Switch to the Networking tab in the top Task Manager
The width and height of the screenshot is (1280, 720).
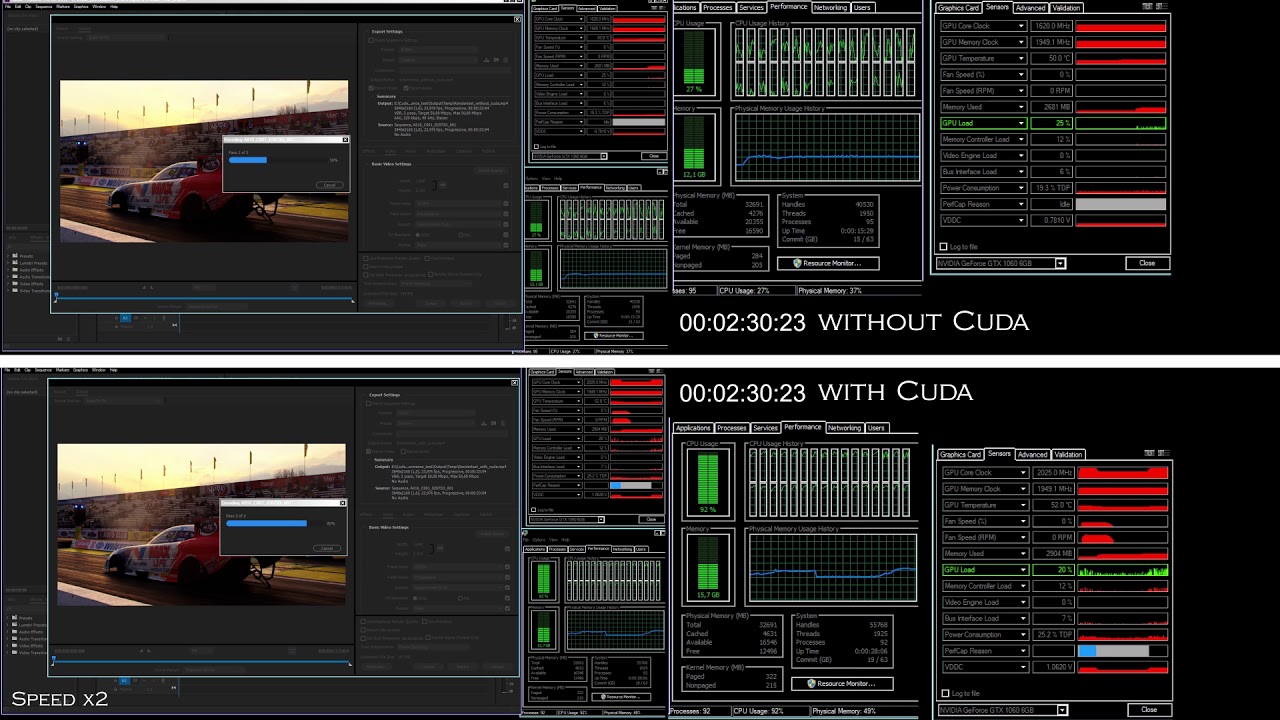pos(830,7)
